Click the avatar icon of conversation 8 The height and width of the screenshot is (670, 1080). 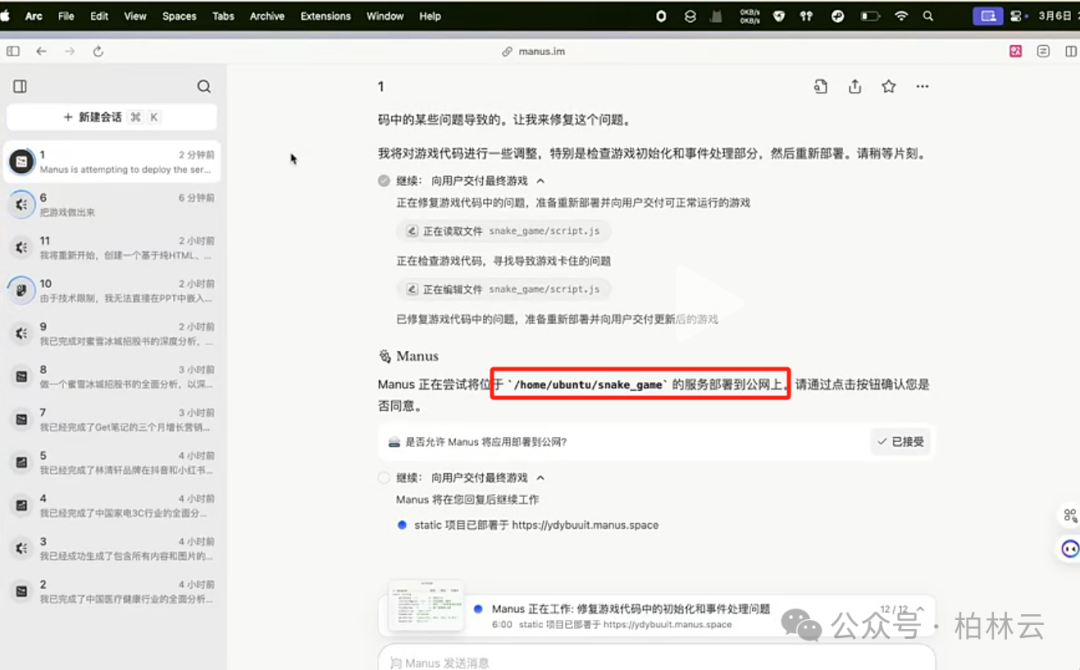[x=21, y=377]
